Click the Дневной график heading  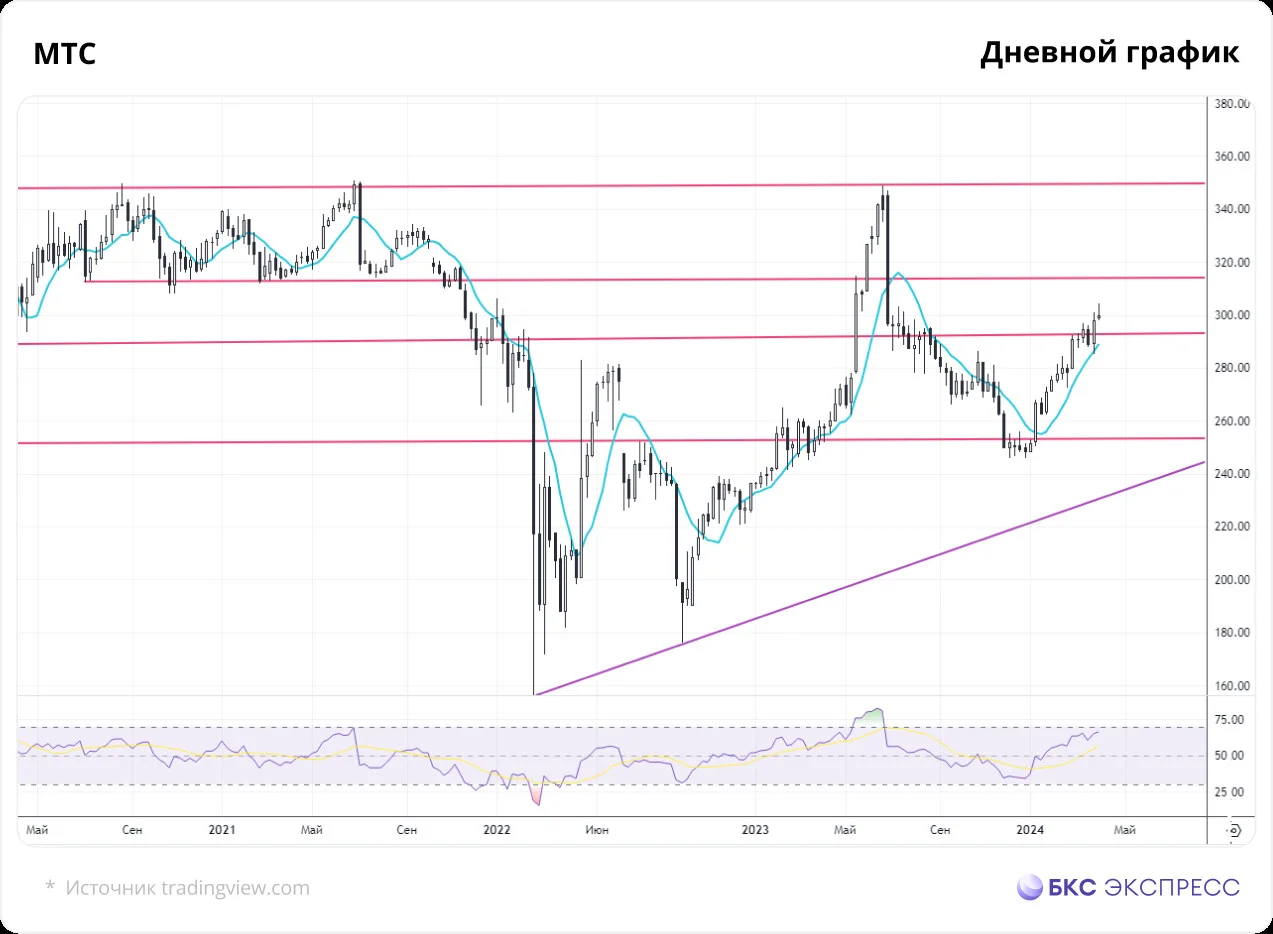(x=1109, y=54)
